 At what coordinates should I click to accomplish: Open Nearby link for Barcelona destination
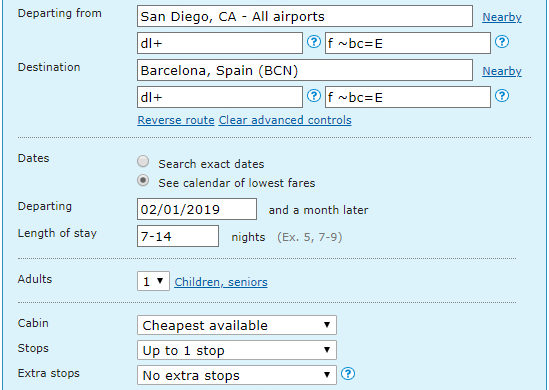click(x=502, y=71)
